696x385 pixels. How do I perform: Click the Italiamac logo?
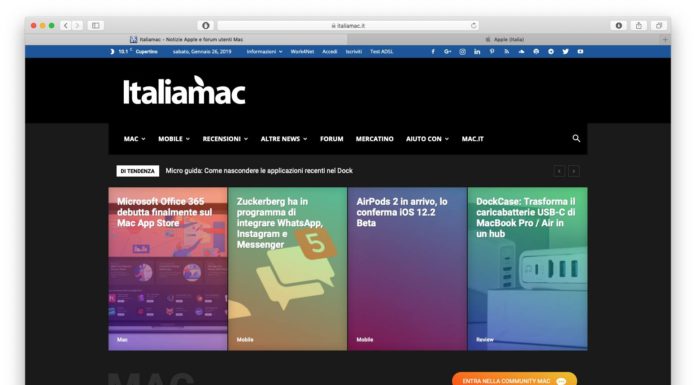pyautogui.click(x=184, y=91)
